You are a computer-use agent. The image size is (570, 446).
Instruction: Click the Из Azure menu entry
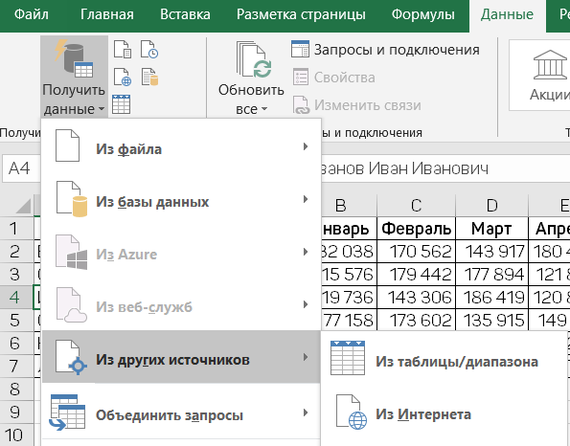[x=181, y=253]
